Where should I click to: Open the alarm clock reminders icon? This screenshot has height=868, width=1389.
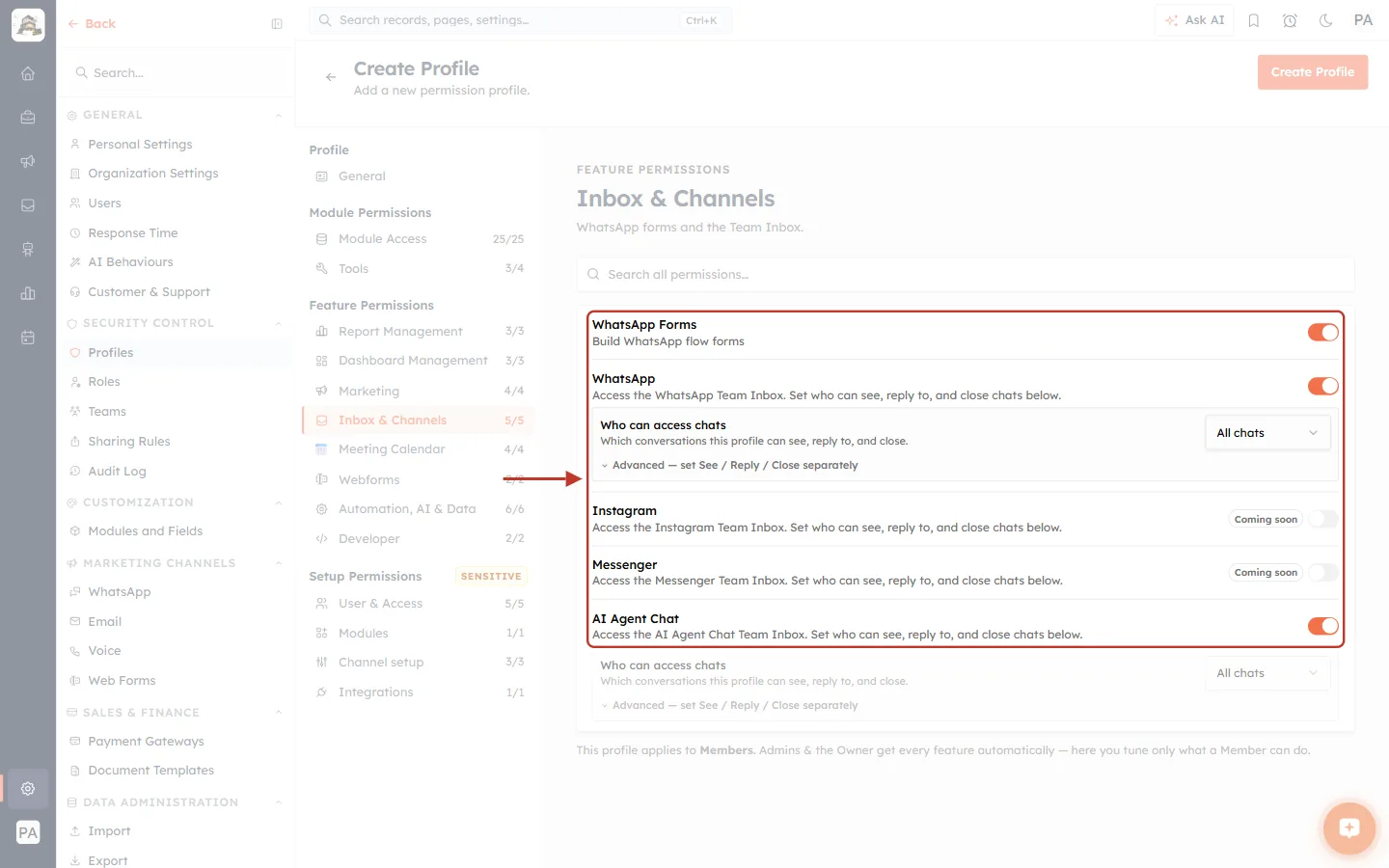tap(1290, 20)
